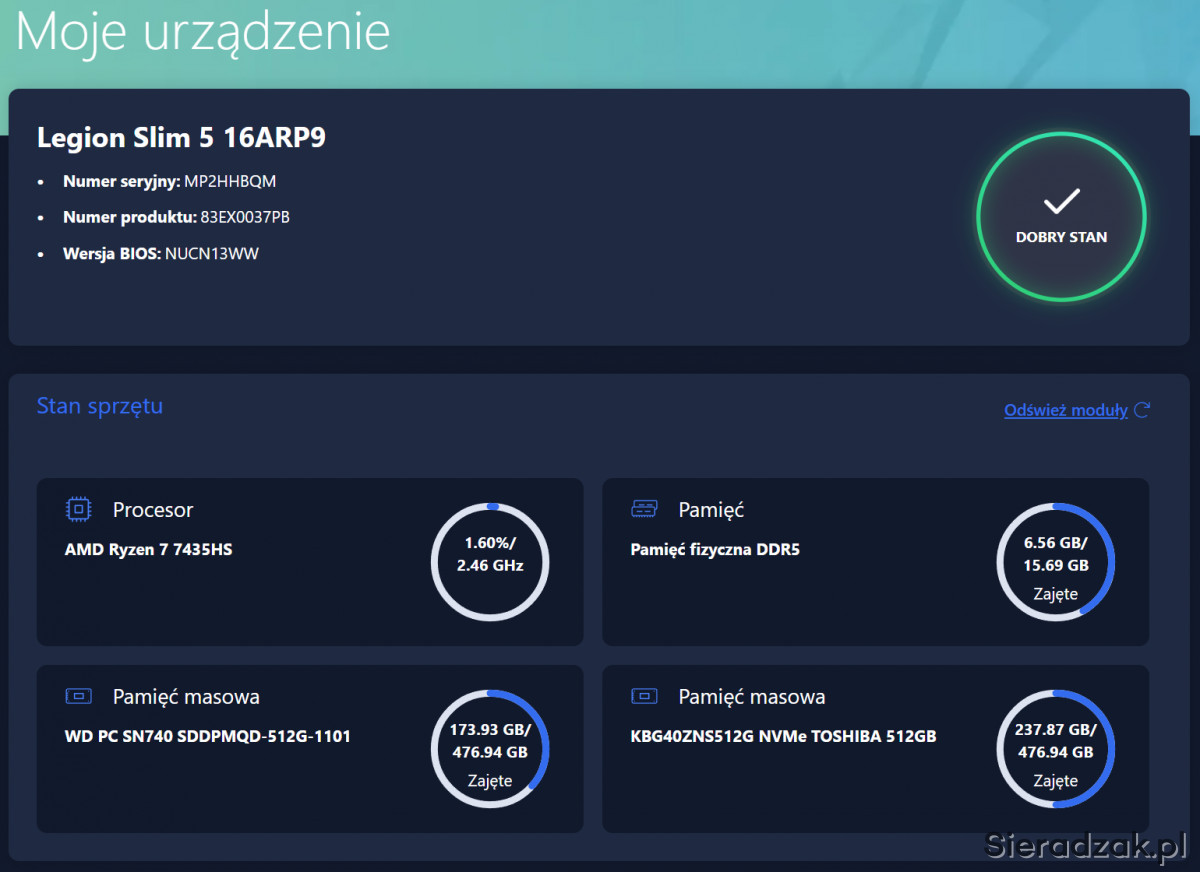This screenshot has width=1200, height=872.
Task: Click the Procesor card heading
Action: pyautogui.click(x=153, y=510)
